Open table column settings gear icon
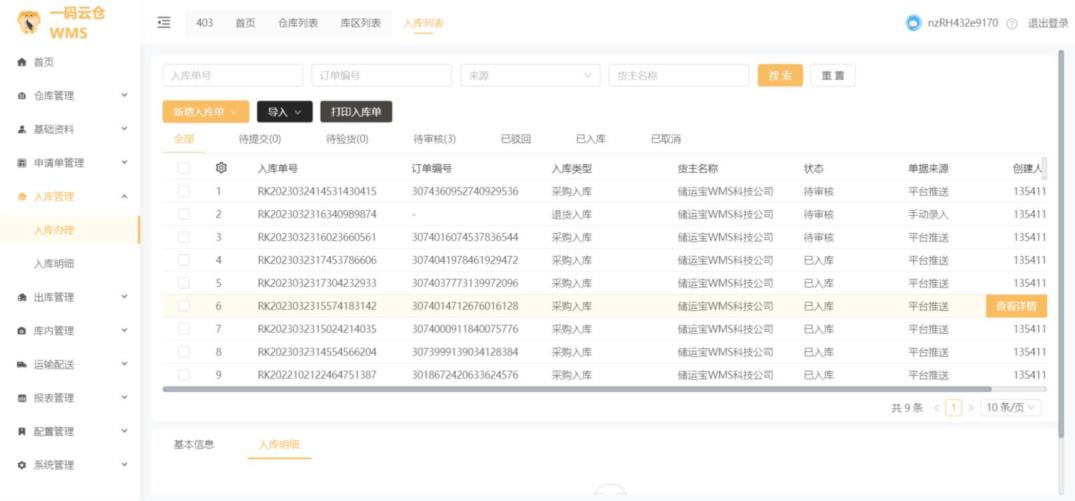Image resolution: width=1075 pixels, height=501 pixels. click(221, 168)
